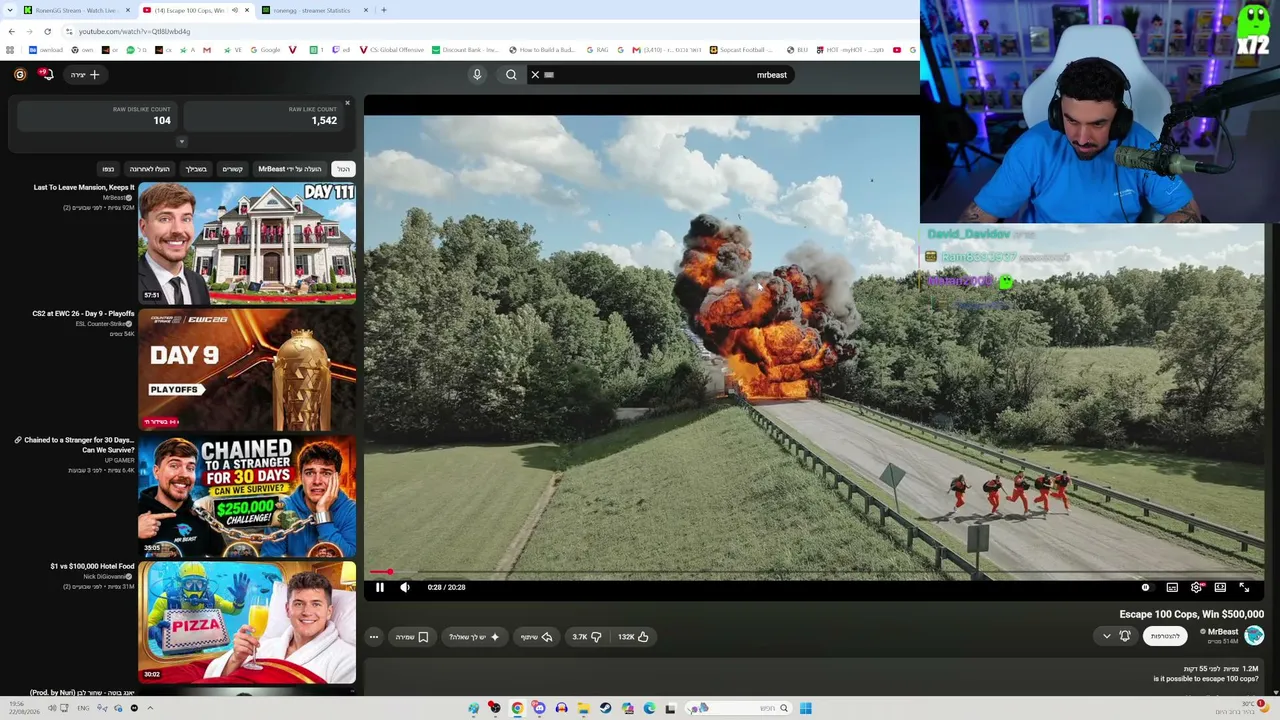Enter fullscreen video mode
The image size is (1280, 720).
pyautogui.click(x=1244, y=587)
